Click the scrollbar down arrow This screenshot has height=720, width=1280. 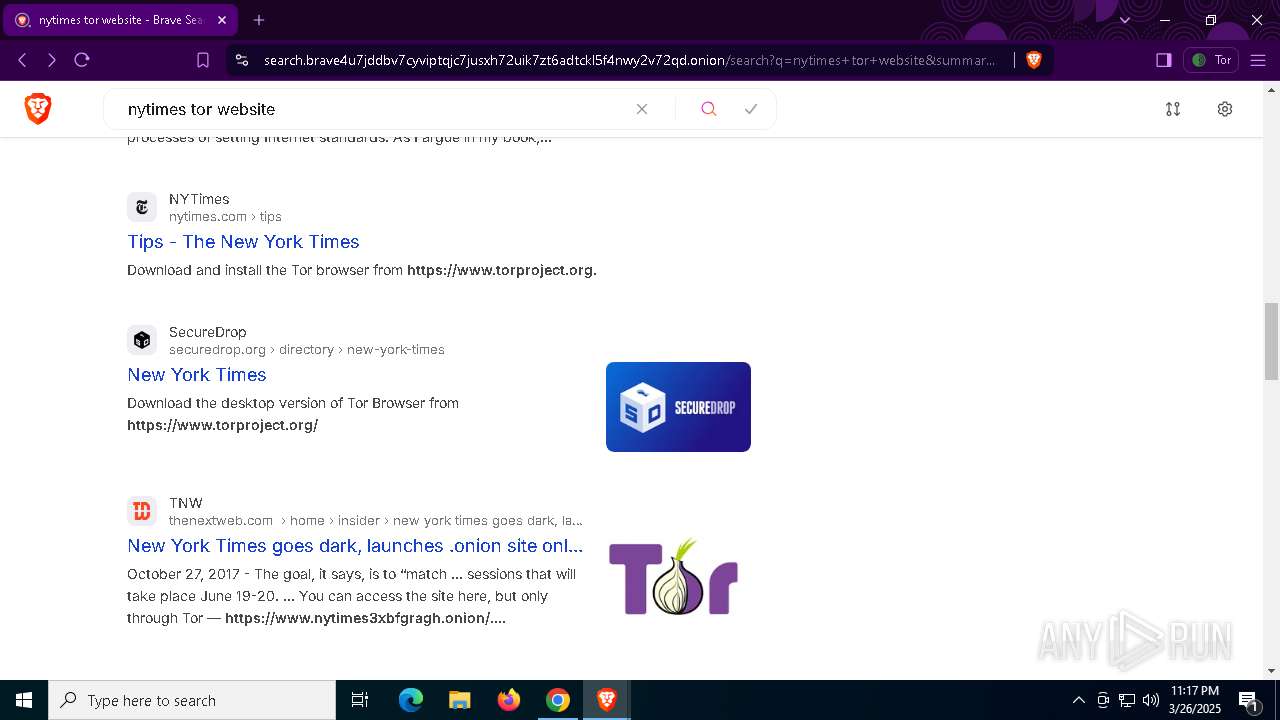point(1271,670)
